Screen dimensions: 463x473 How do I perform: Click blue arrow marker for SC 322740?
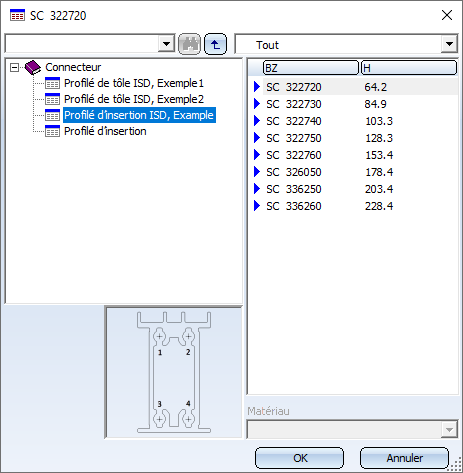(257, 121)
